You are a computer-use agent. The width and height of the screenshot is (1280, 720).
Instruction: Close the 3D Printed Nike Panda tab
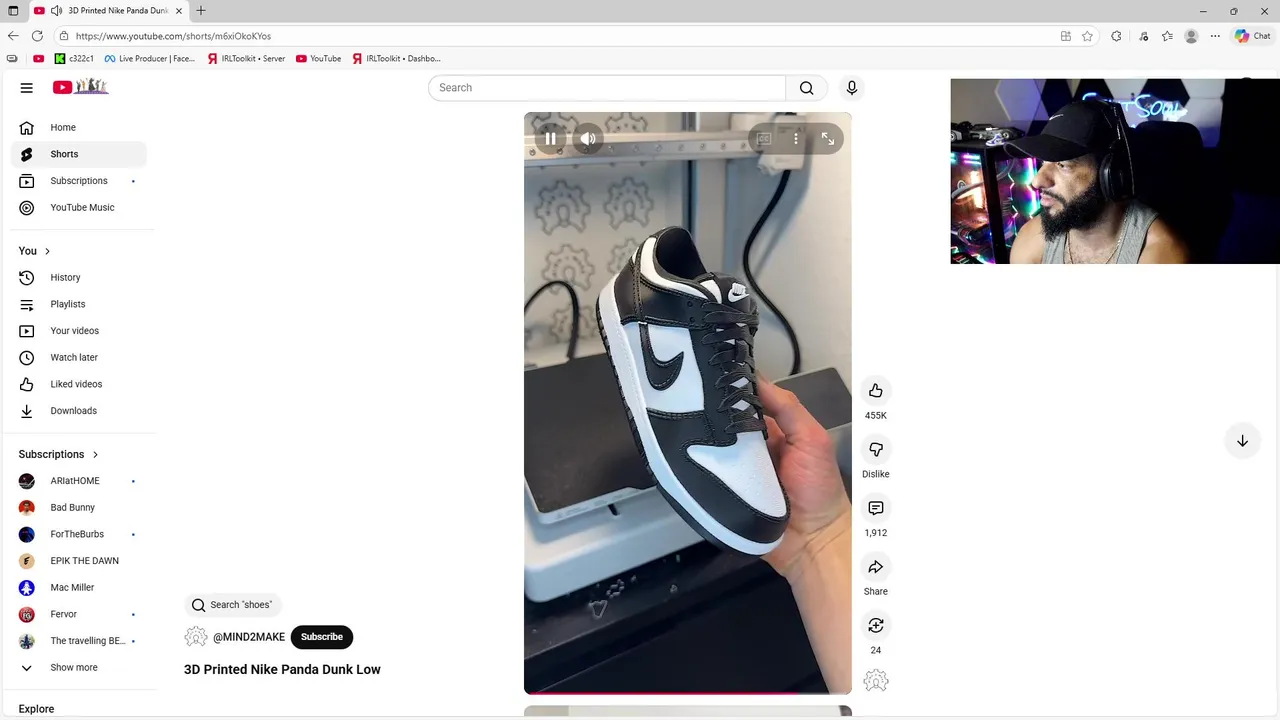[179, 11]
